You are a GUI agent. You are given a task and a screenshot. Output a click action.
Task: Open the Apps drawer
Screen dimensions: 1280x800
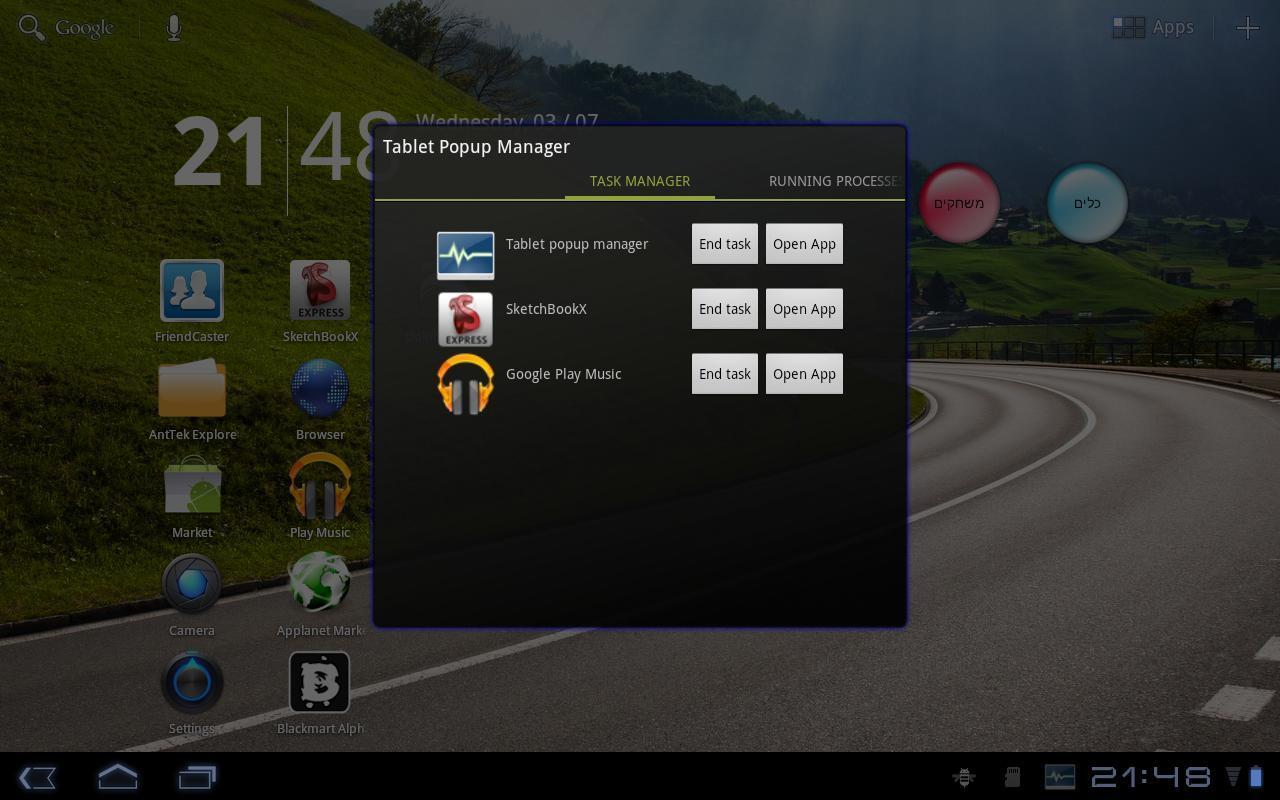(1152, 27)
